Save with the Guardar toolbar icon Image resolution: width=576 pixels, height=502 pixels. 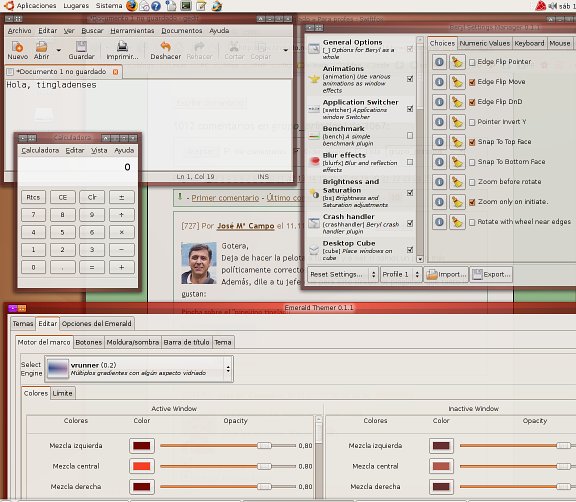coord(81,50)
